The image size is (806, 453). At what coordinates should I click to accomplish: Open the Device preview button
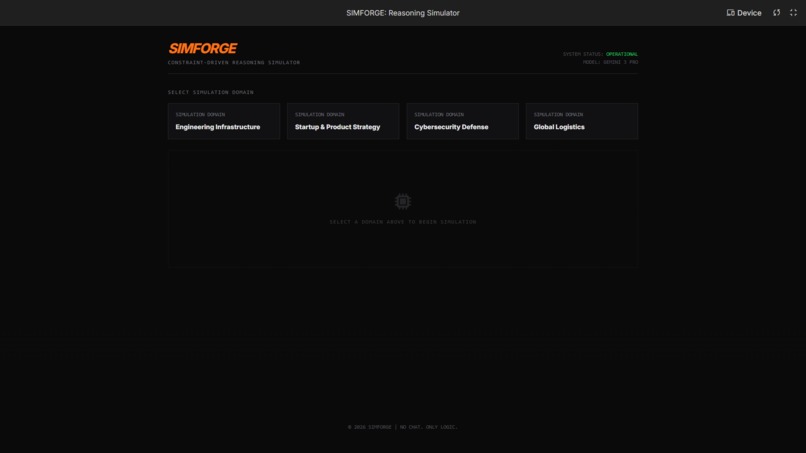click(x=744, y=13)
